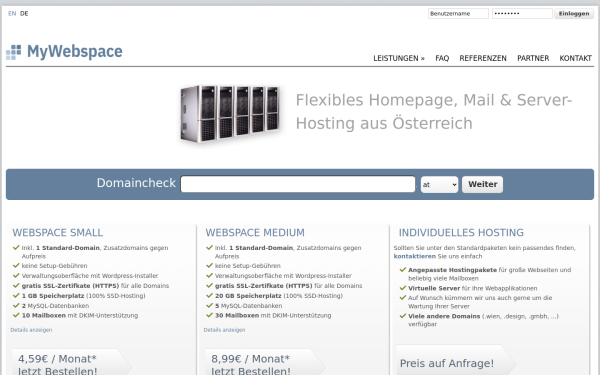Click the text 20 GB Speicherplatz (100% SSD-Hosting)

[x=279, y=296]
